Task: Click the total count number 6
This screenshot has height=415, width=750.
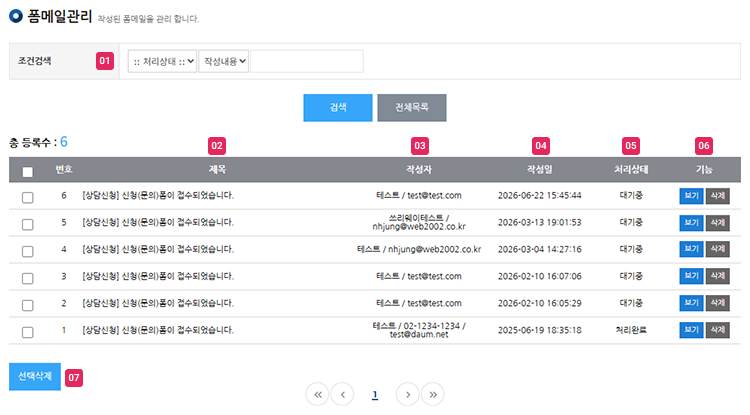Action: (64, 142)
